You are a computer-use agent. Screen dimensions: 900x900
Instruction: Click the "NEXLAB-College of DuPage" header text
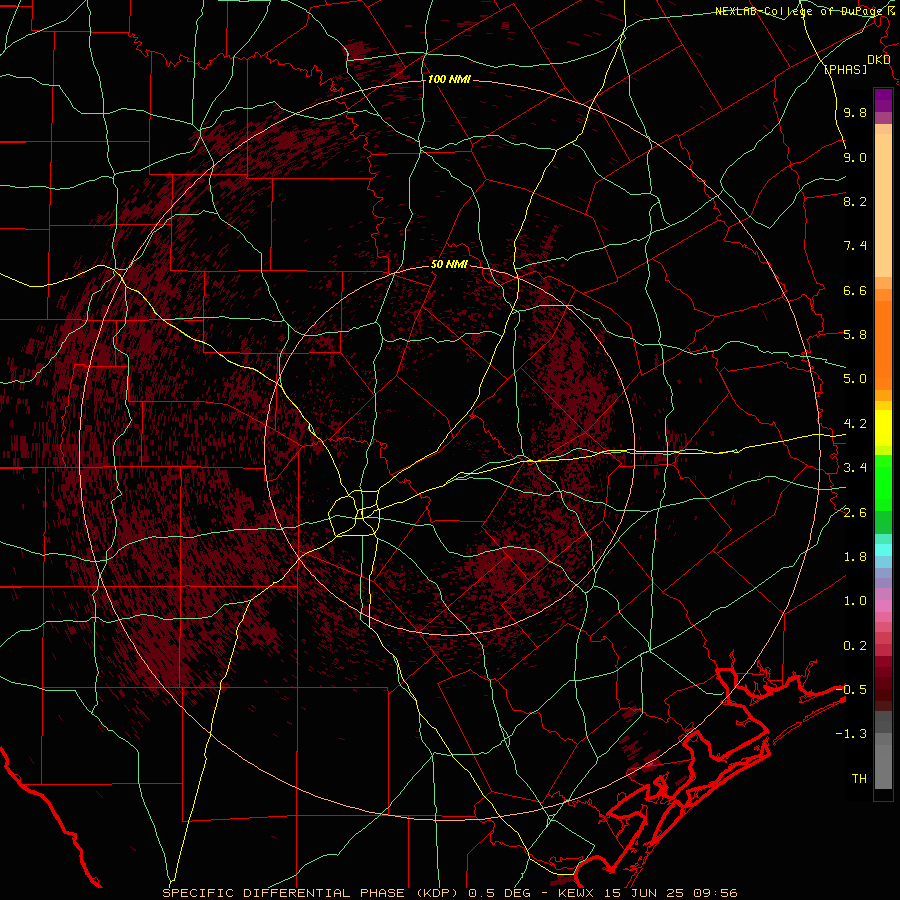click(801, 11)
